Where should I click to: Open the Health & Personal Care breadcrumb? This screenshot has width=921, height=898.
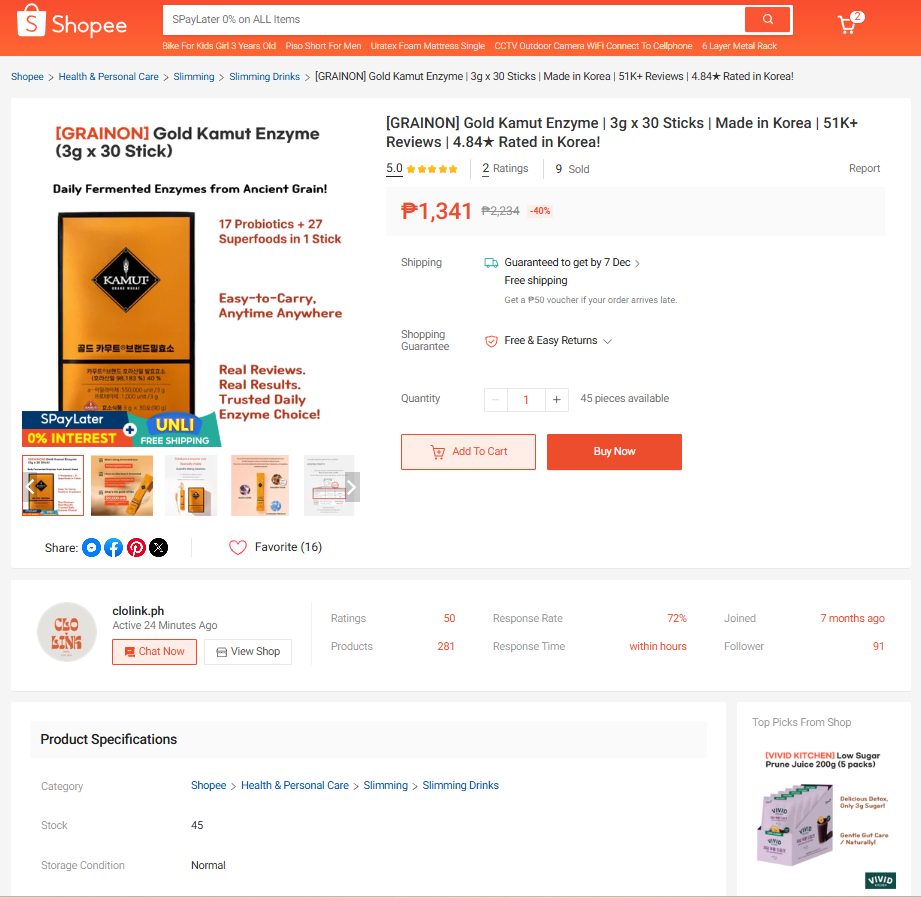109,76
